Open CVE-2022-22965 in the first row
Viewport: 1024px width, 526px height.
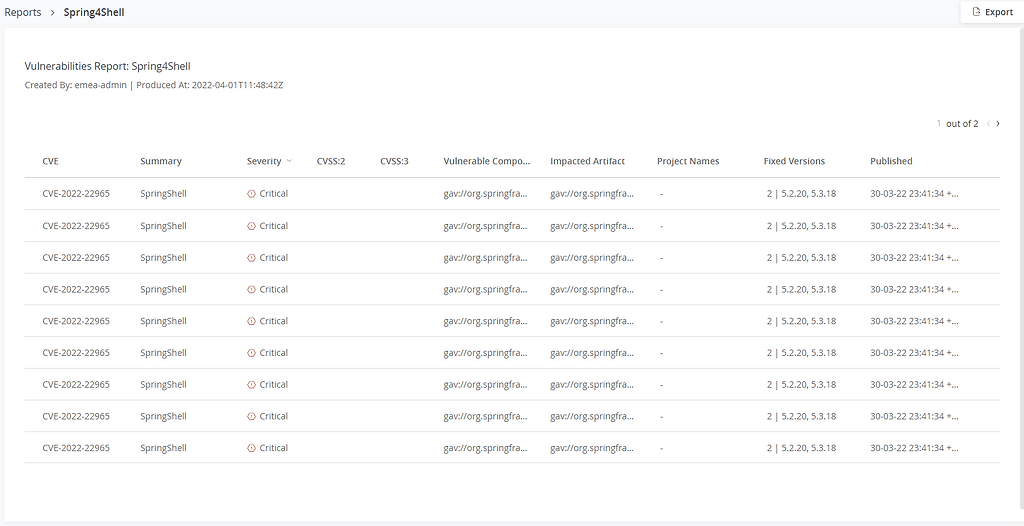point(76,194)
